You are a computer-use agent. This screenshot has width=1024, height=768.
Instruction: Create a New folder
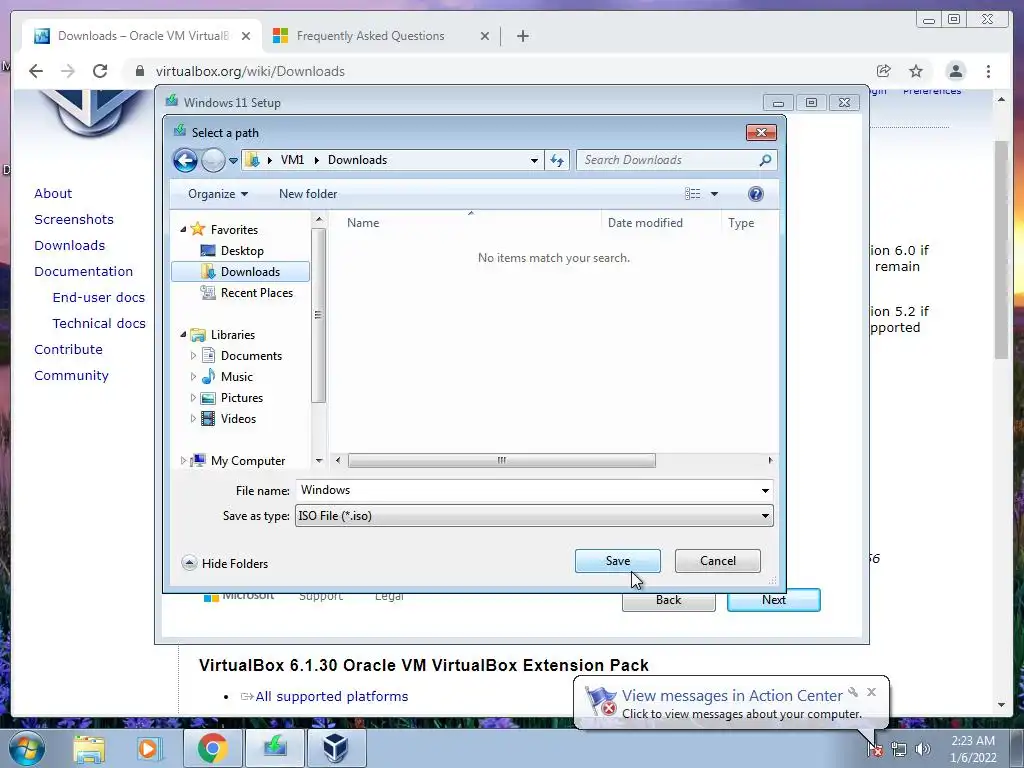click(x=308, y=194)
